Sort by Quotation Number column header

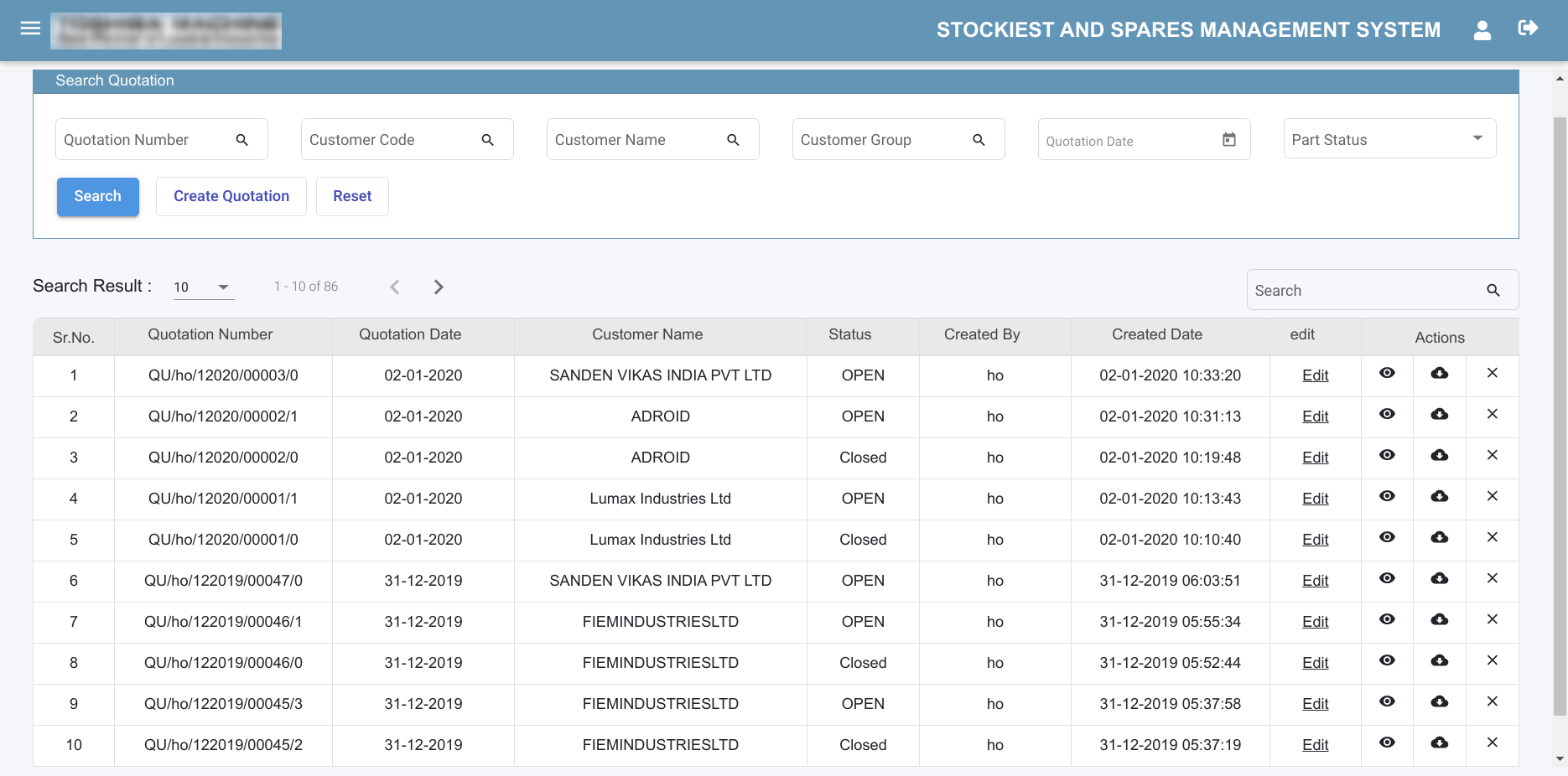tap(210, 334)
